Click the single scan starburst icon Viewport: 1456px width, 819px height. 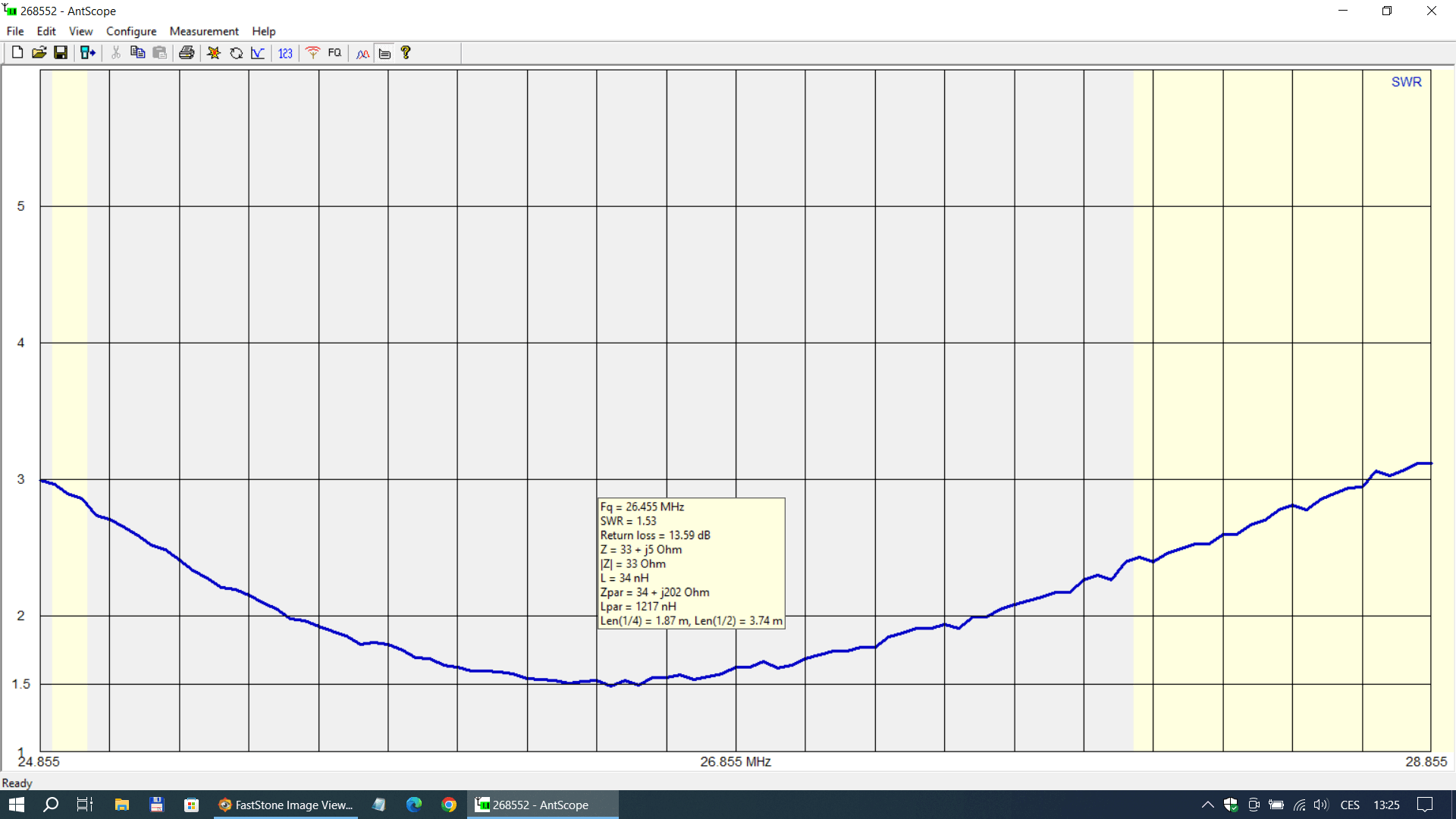(x=214, y=52)
